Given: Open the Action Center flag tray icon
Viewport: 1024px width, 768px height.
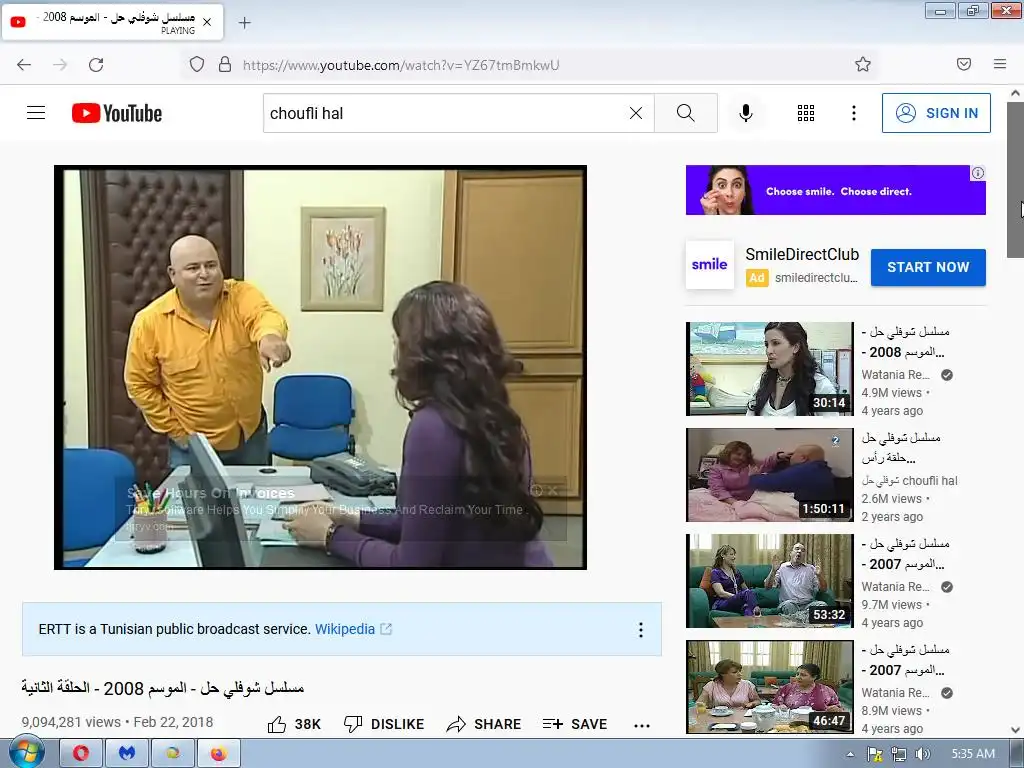Looking at the screenshot, I should (x=874, y=754).
